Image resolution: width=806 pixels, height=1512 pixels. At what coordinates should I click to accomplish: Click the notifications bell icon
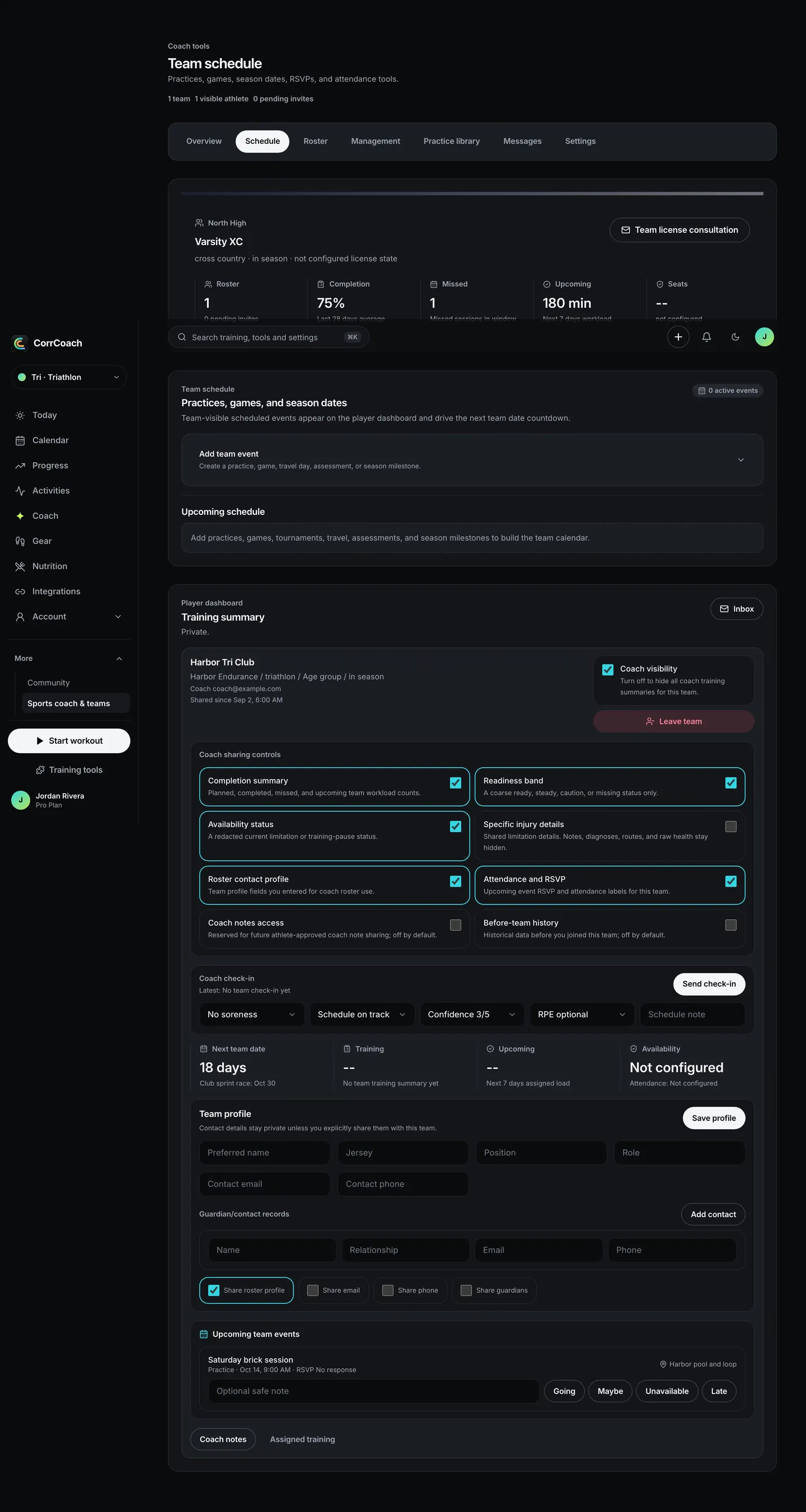click(x=706, y=337)
